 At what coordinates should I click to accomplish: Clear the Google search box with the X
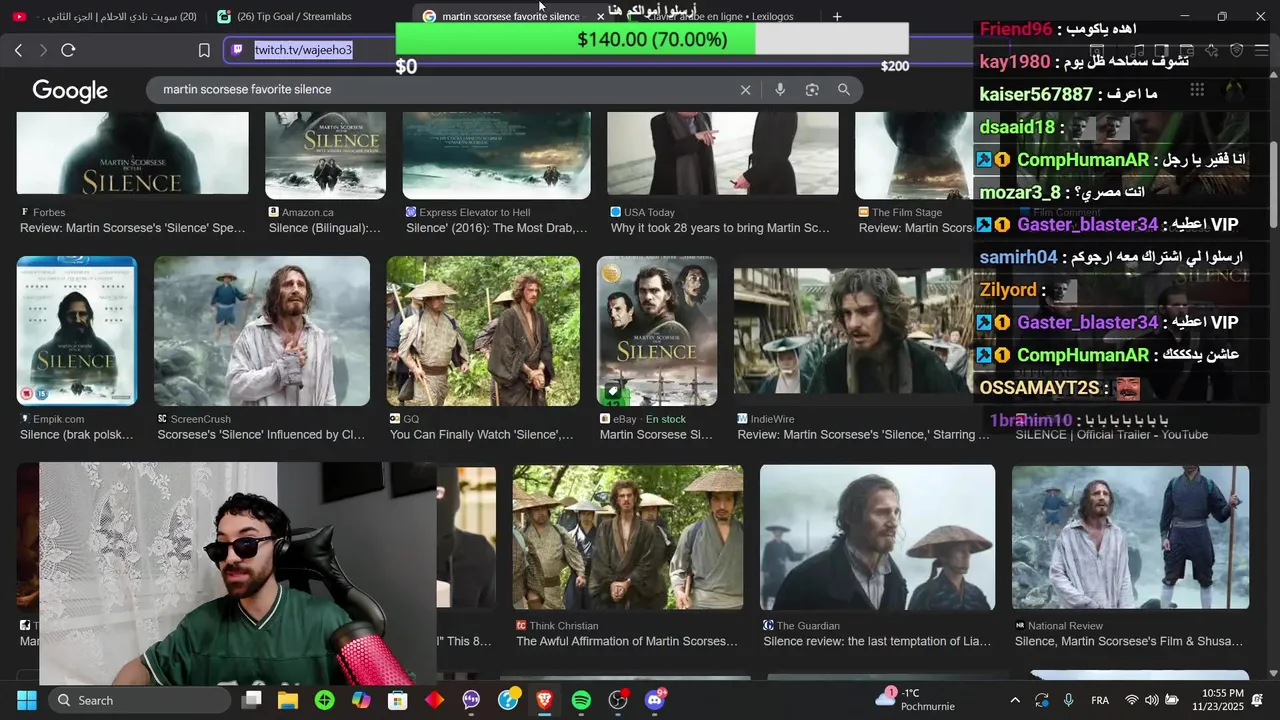[x=745, y=90]
